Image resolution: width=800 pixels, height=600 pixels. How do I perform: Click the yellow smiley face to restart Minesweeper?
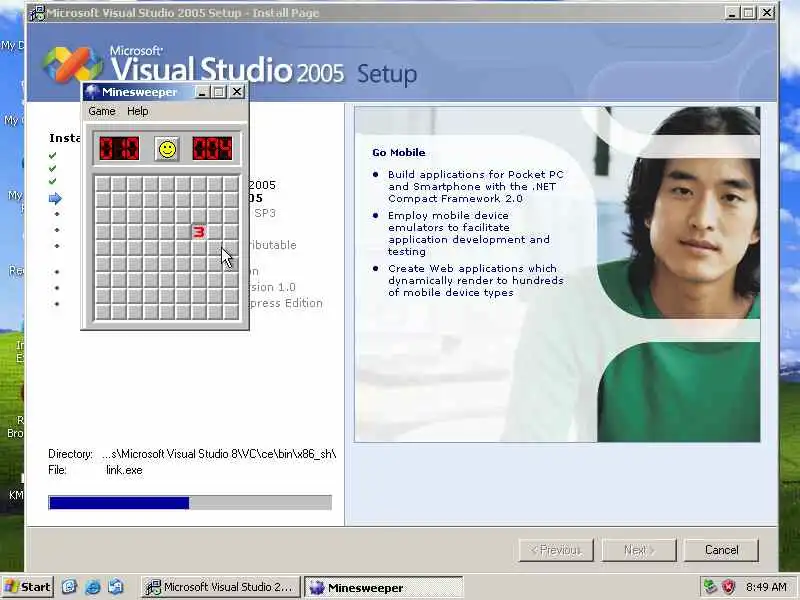167,149
